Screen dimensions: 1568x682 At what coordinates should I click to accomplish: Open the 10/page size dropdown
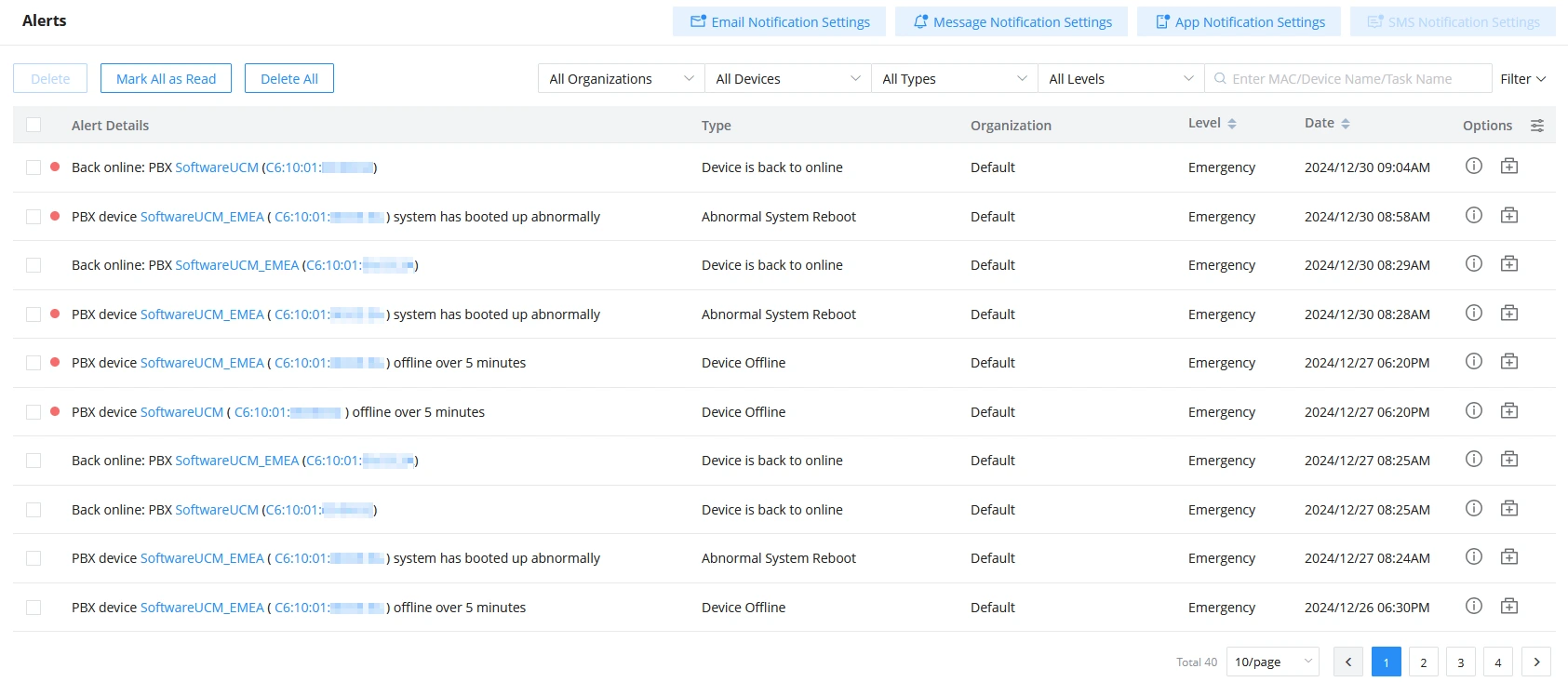(x=1272, y=662)
